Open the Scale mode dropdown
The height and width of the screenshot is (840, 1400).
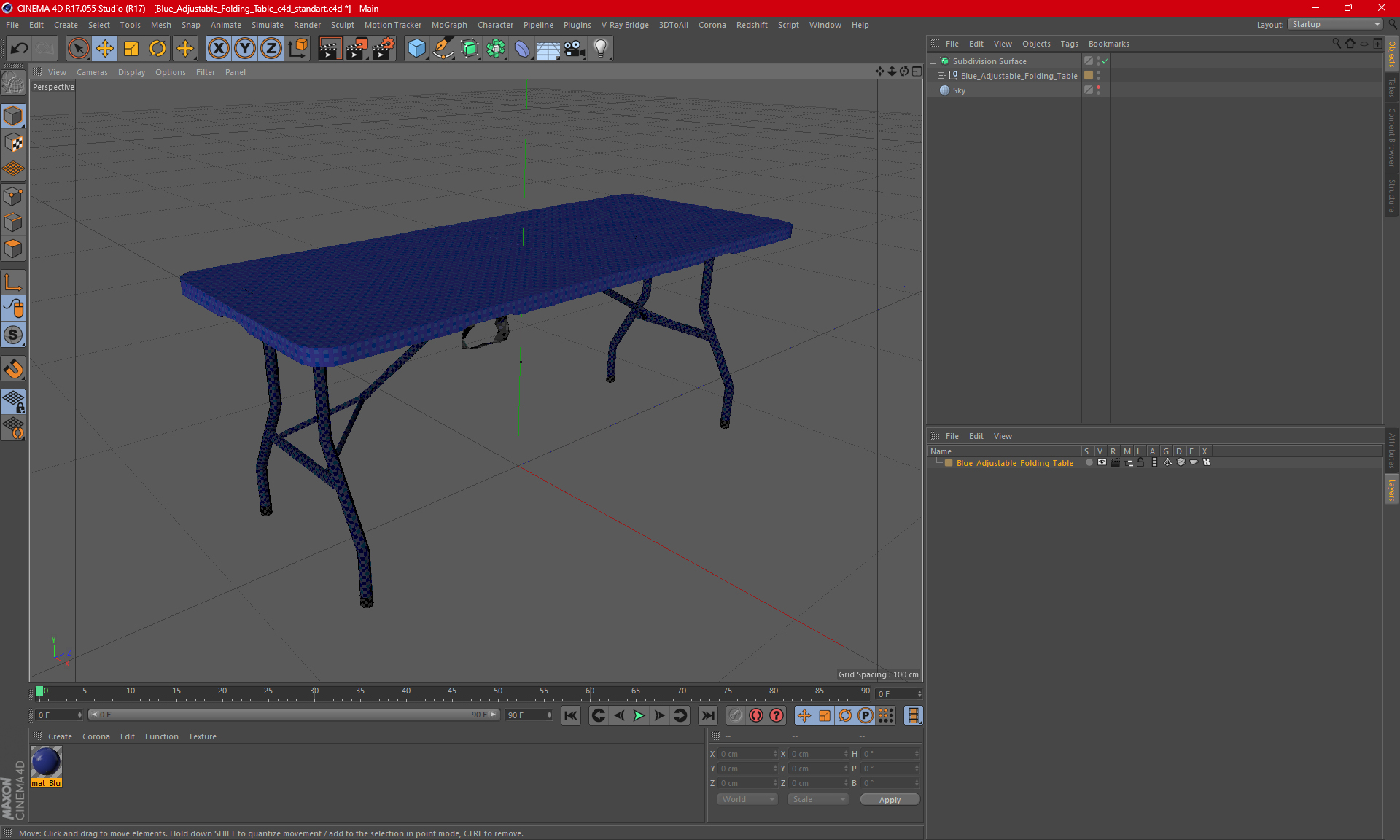818,799
